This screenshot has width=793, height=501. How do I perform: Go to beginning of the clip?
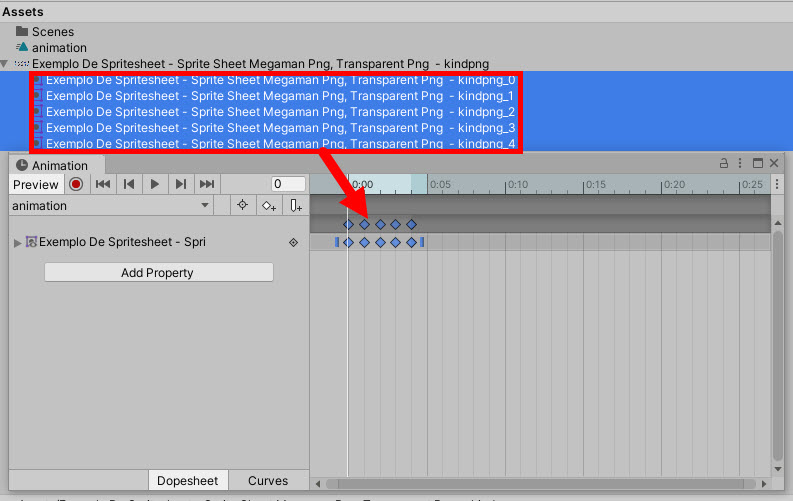103,184
